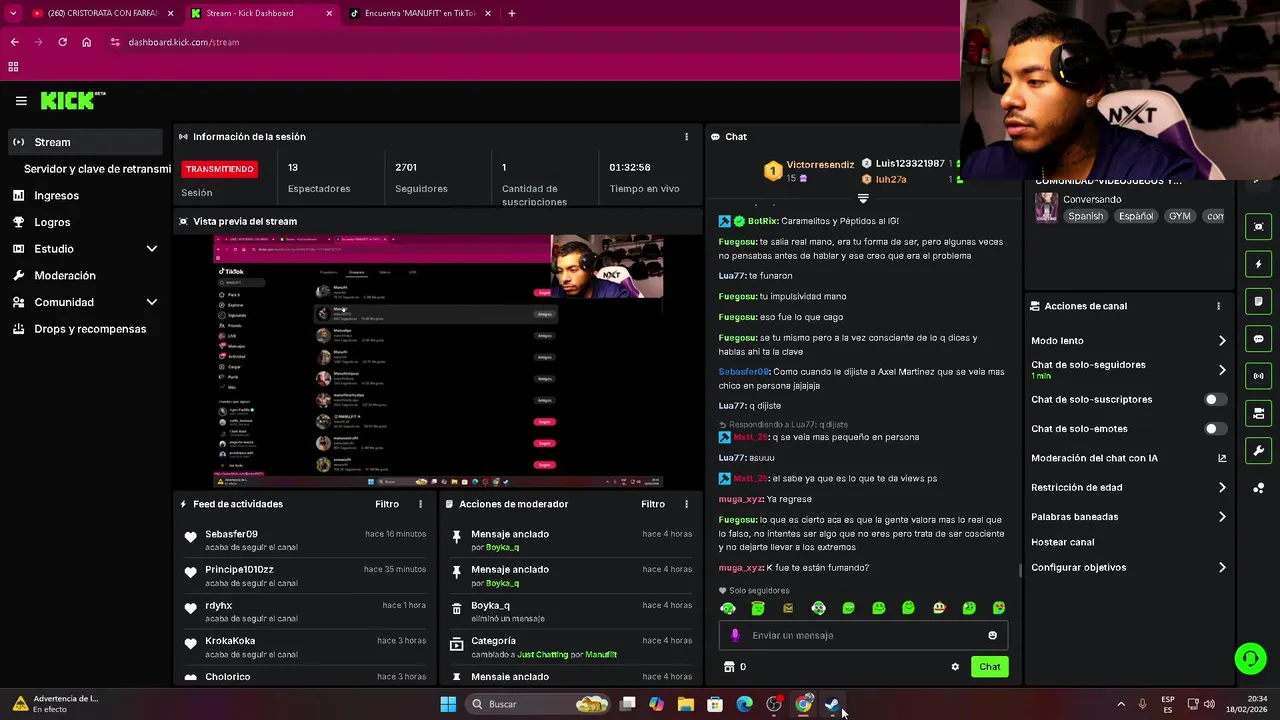Click the stream preview thumbnail
This screenshot has height=720, width=1280.
point(438,361)
